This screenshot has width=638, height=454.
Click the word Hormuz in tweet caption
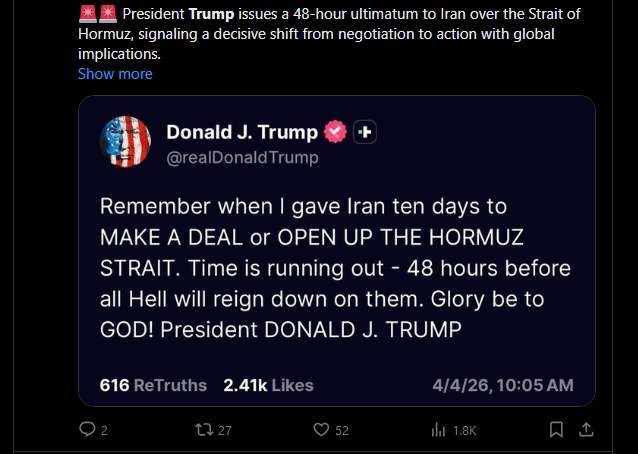(x=102, y=35)
